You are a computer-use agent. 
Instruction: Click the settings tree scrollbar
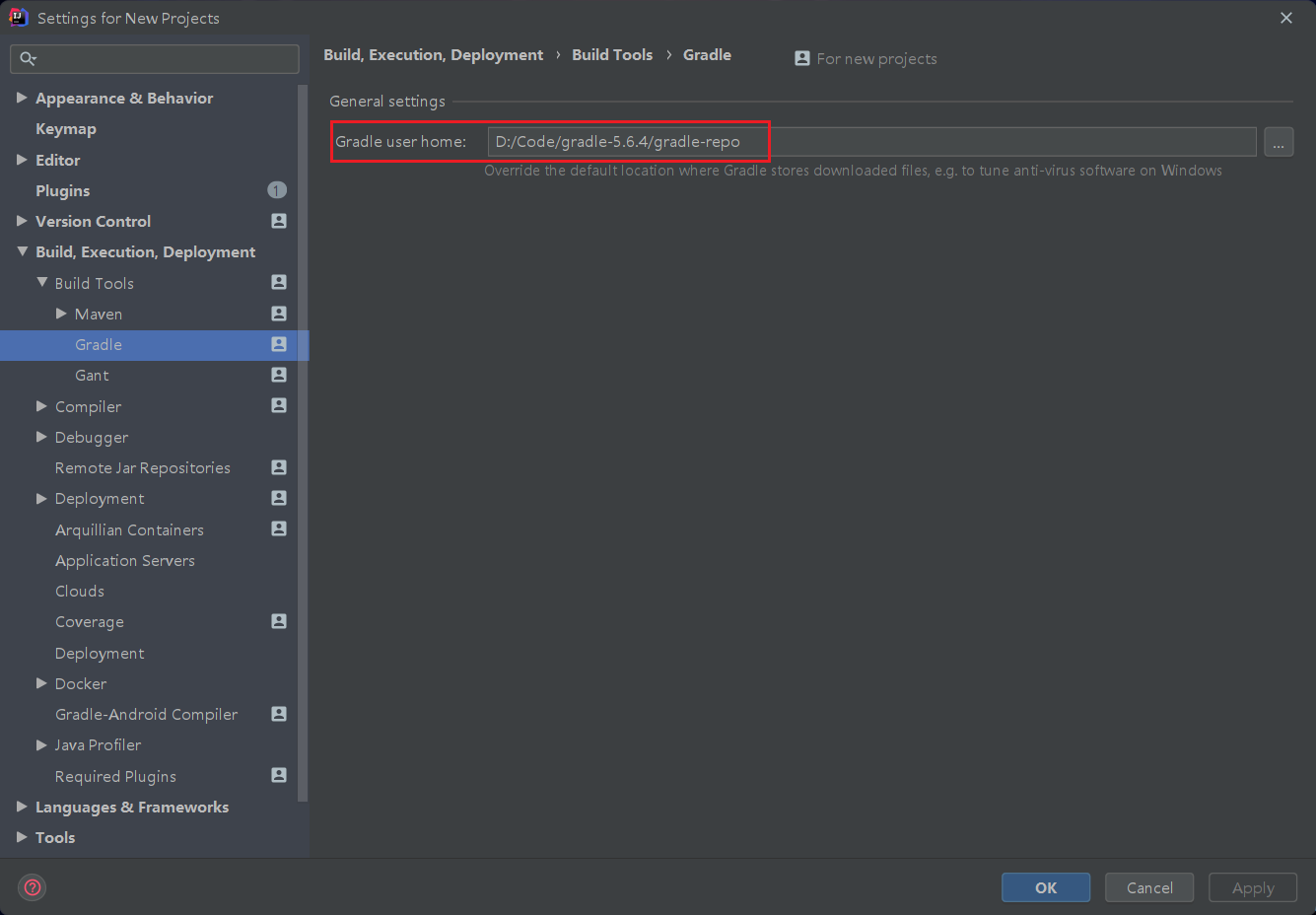coord(303,444)
